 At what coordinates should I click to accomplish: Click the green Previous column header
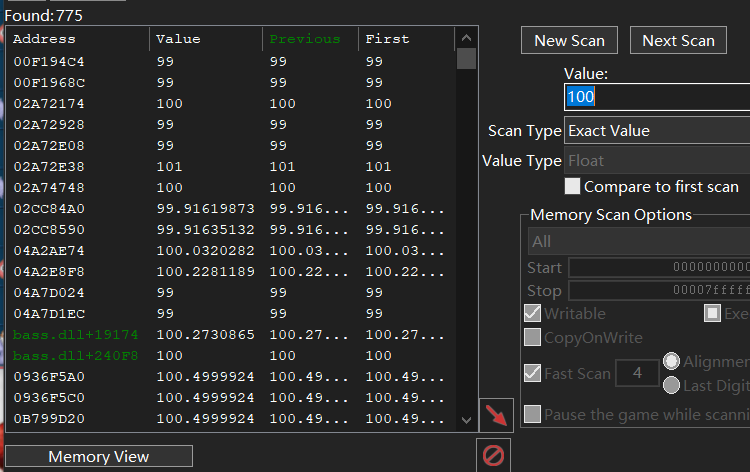pos(310,39)
